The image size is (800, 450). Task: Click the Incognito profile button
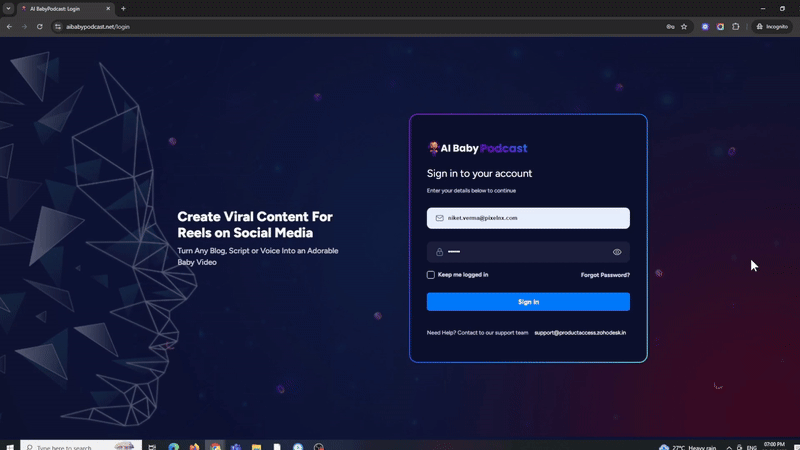pos(772,27)
